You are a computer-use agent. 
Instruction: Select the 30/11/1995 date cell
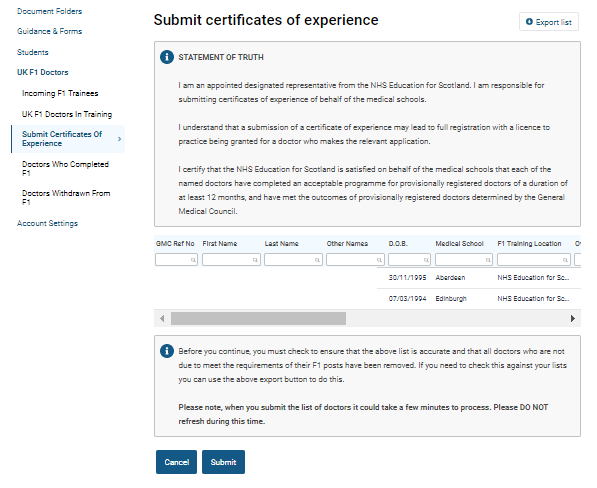[x=407, y=278]
